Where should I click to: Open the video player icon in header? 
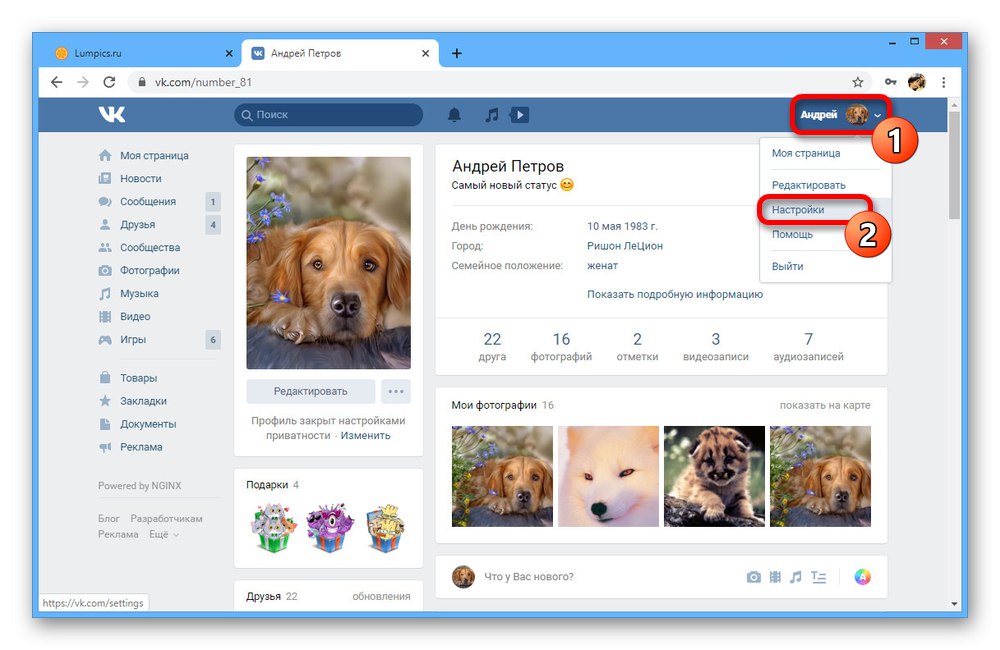click(519, 115)
